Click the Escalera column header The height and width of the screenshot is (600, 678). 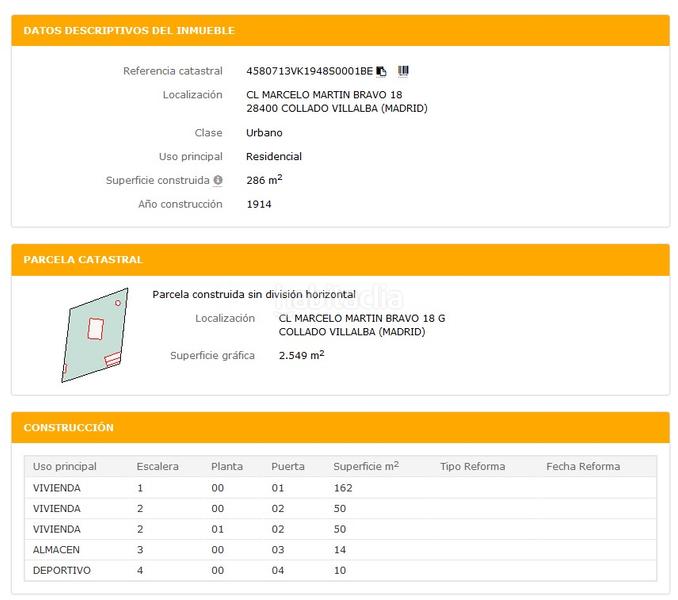click(x=157, y=467)
